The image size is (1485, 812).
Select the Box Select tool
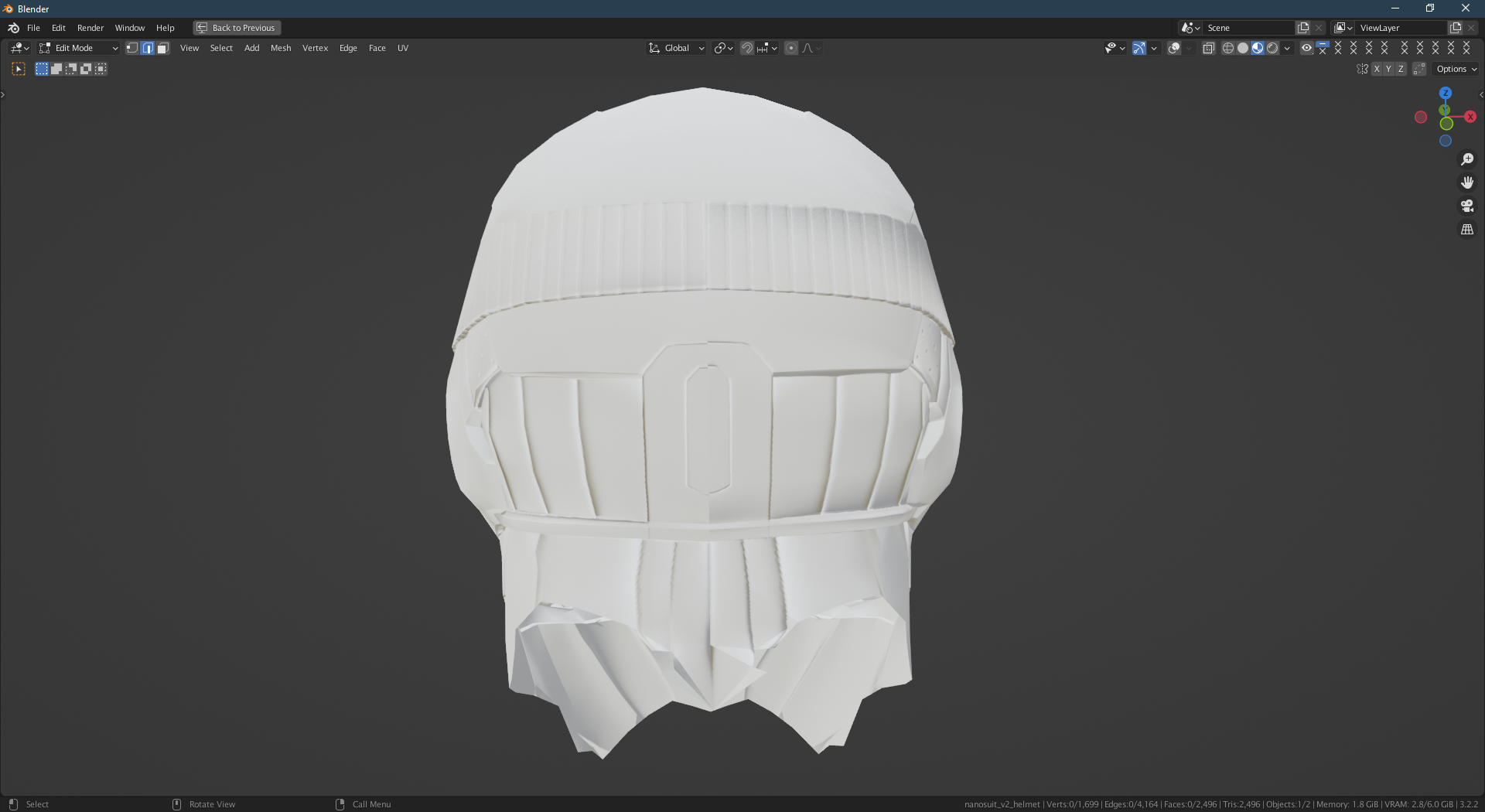point(41,69)
